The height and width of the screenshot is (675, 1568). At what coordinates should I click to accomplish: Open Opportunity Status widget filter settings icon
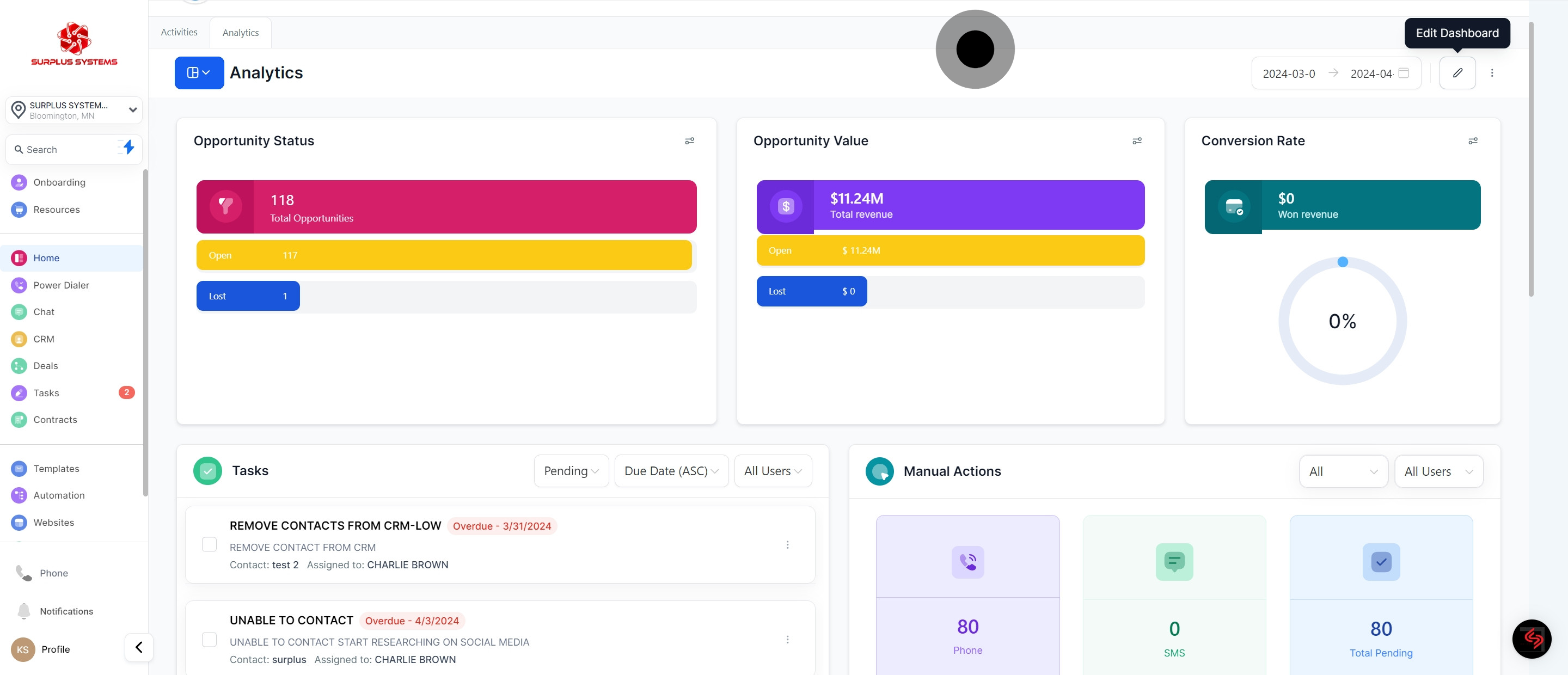tap(689, 140)
